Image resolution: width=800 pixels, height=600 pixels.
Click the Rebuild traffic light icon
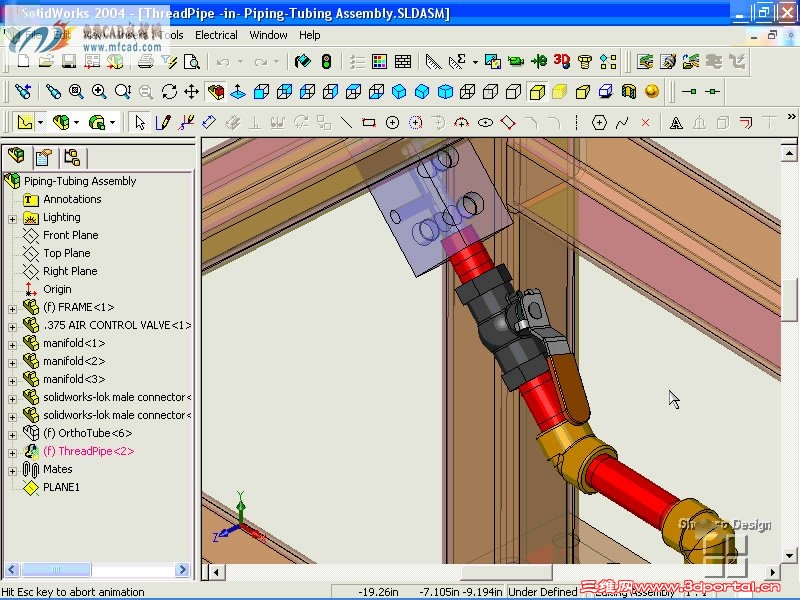coord(327,62)
